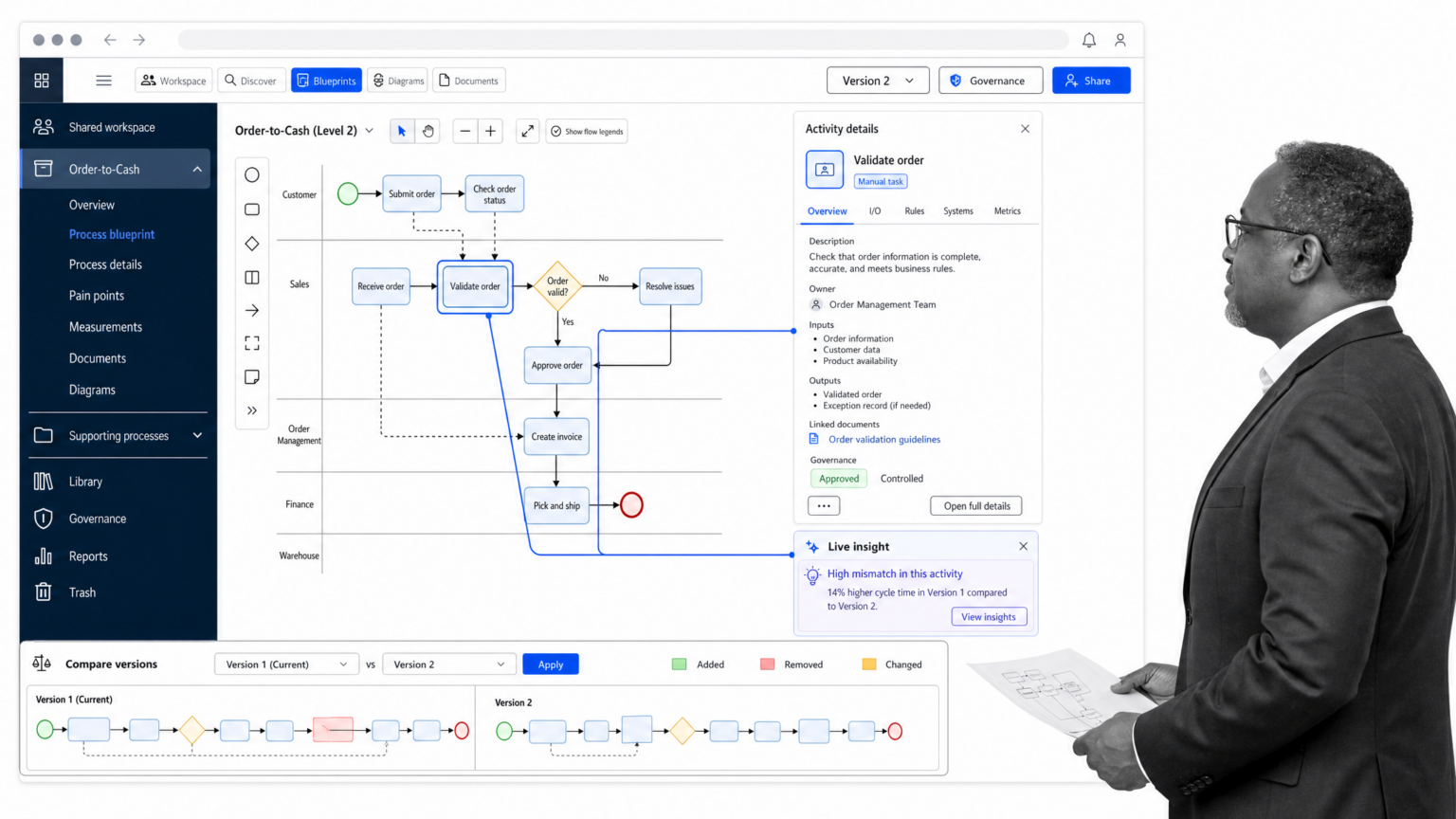
Task: Open the Version 2 dropdown in top bar
Action: pos(878,81)
